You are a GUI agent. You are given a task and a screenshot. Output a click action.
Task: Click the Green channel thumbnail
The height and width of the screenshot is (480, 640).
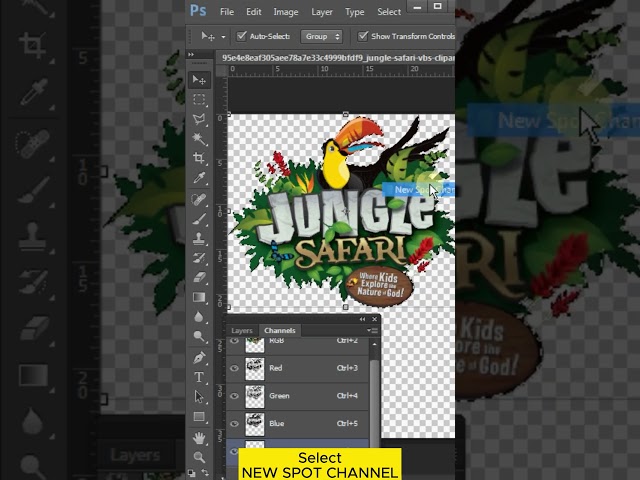click(x=255, y=396)
